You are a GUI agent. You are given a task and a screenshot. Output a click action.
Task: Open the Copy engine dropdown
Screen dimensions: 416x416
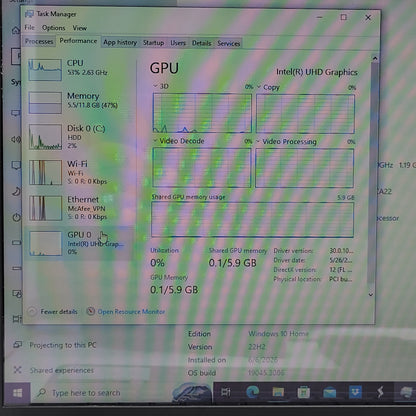tap(259, 87)
